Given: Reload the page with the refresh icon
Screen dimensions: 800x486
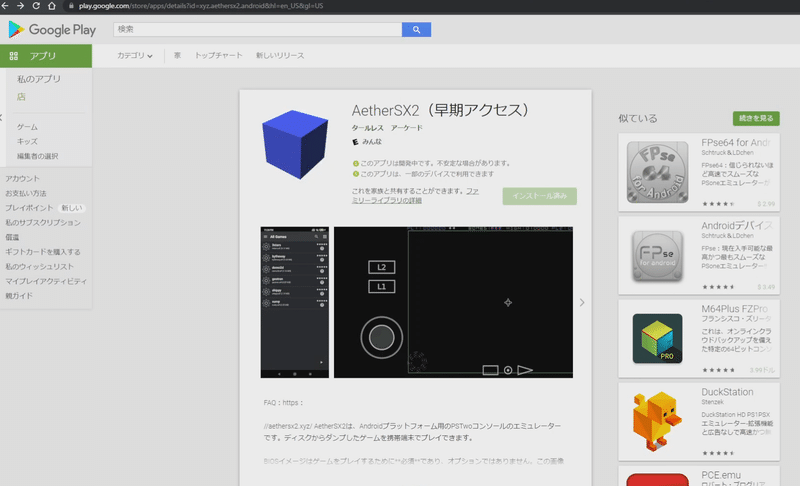Looking at the screenshot, I should (x=36, y=6).
